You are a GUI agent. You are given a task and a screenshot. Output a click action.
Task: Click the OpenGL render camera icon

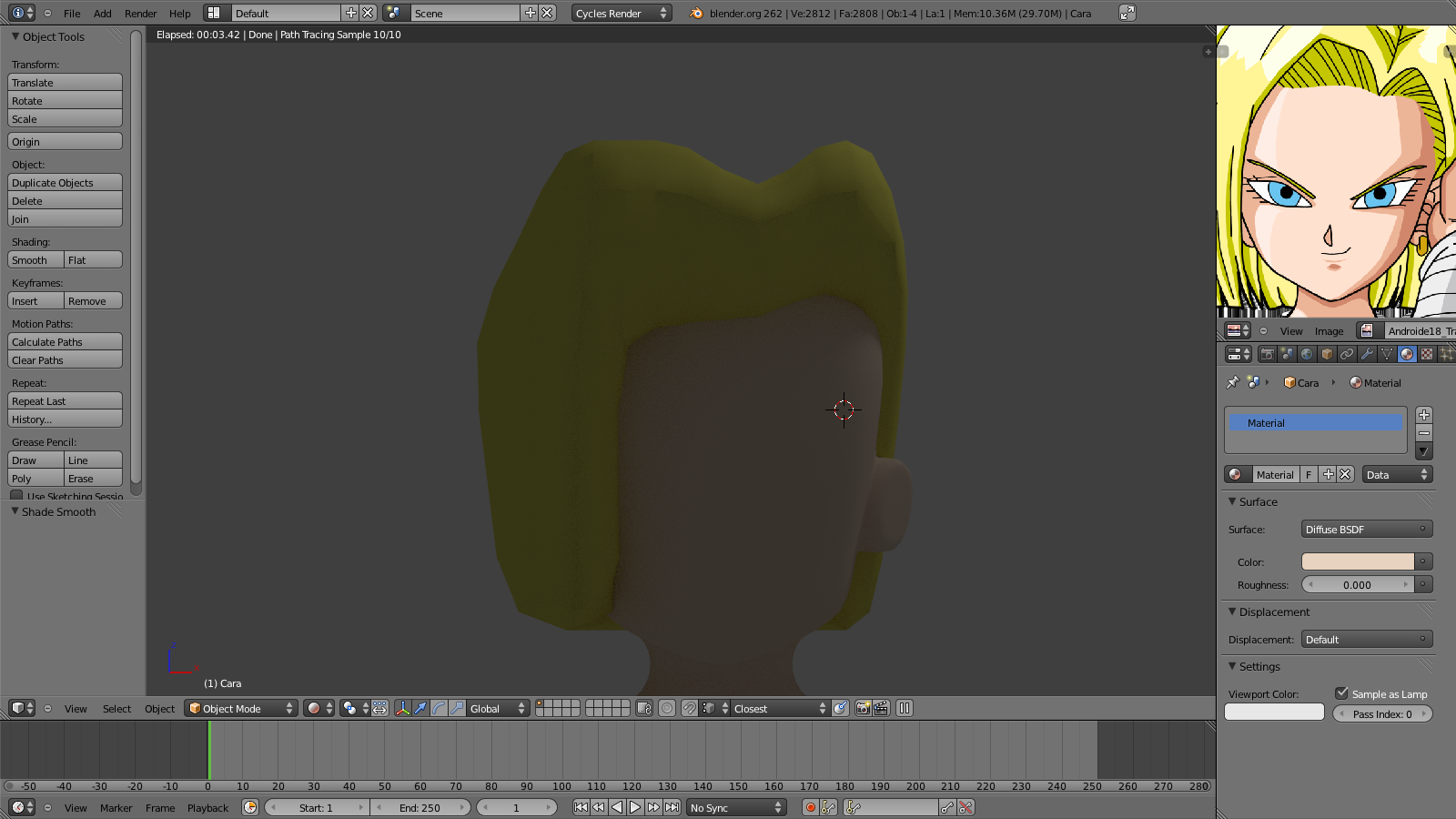(x=863, y=708)
